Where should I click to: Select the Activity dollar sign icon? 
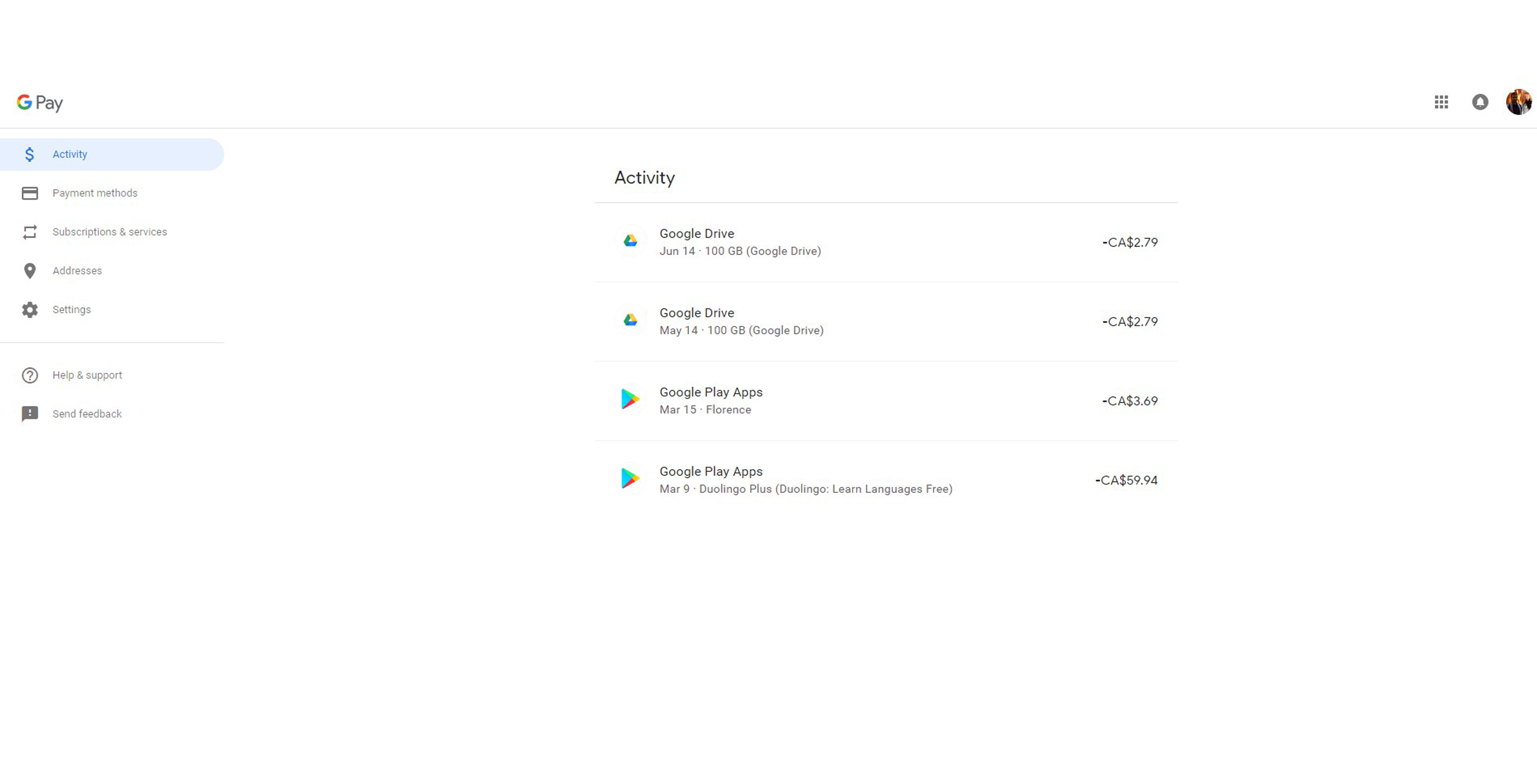pyautogui.click(x=29, y=154)
